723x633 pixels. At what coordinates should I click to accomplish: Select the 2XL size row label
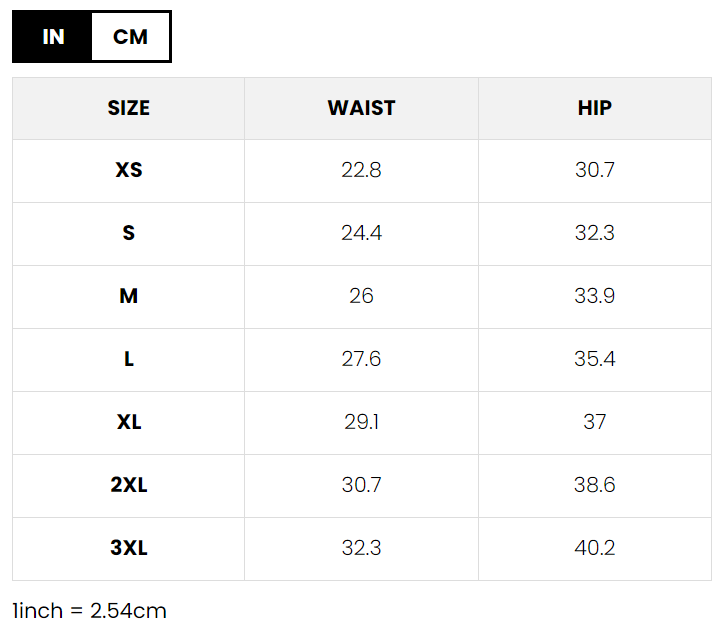(128, 485)
